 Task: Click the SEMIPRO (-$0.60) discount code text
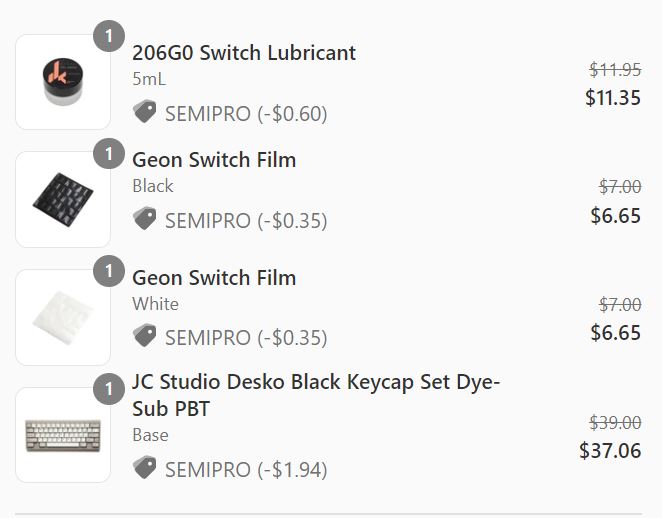[246, 114]
